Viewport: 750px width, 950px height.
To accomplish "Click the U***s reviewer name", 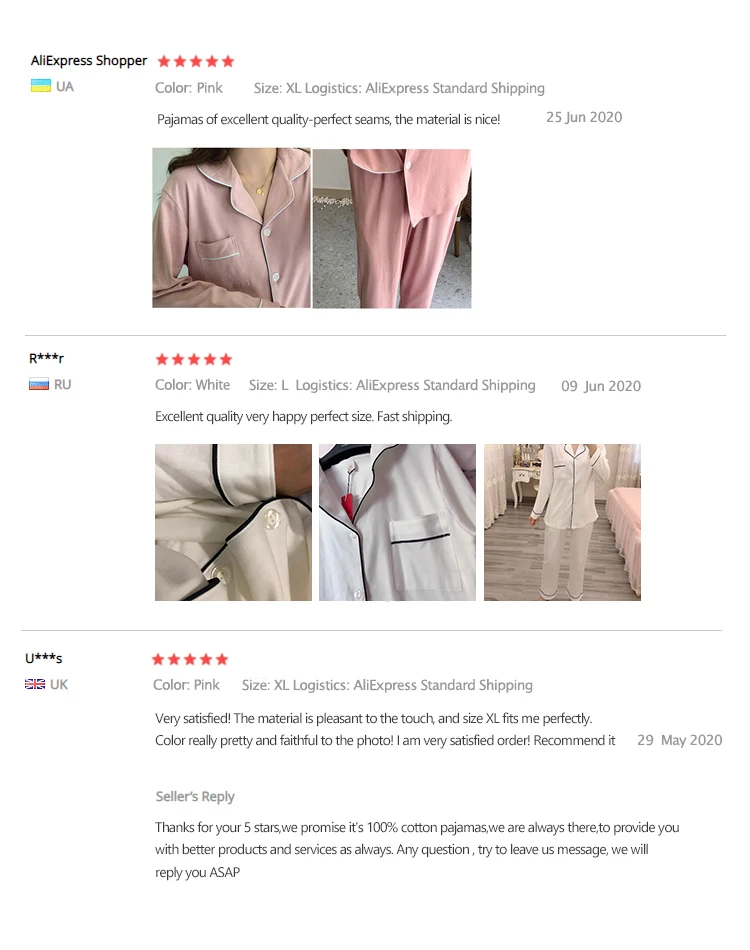I will (x=44, y=658).
